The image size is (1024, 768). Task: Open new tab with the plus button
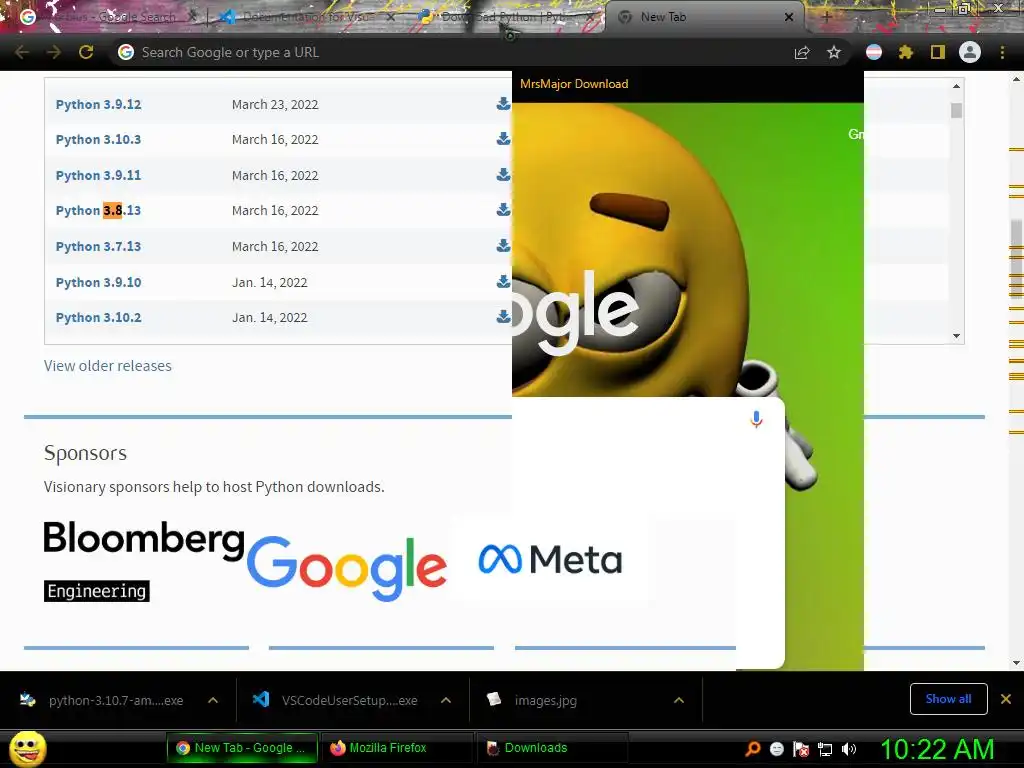(x=826, y=17)
